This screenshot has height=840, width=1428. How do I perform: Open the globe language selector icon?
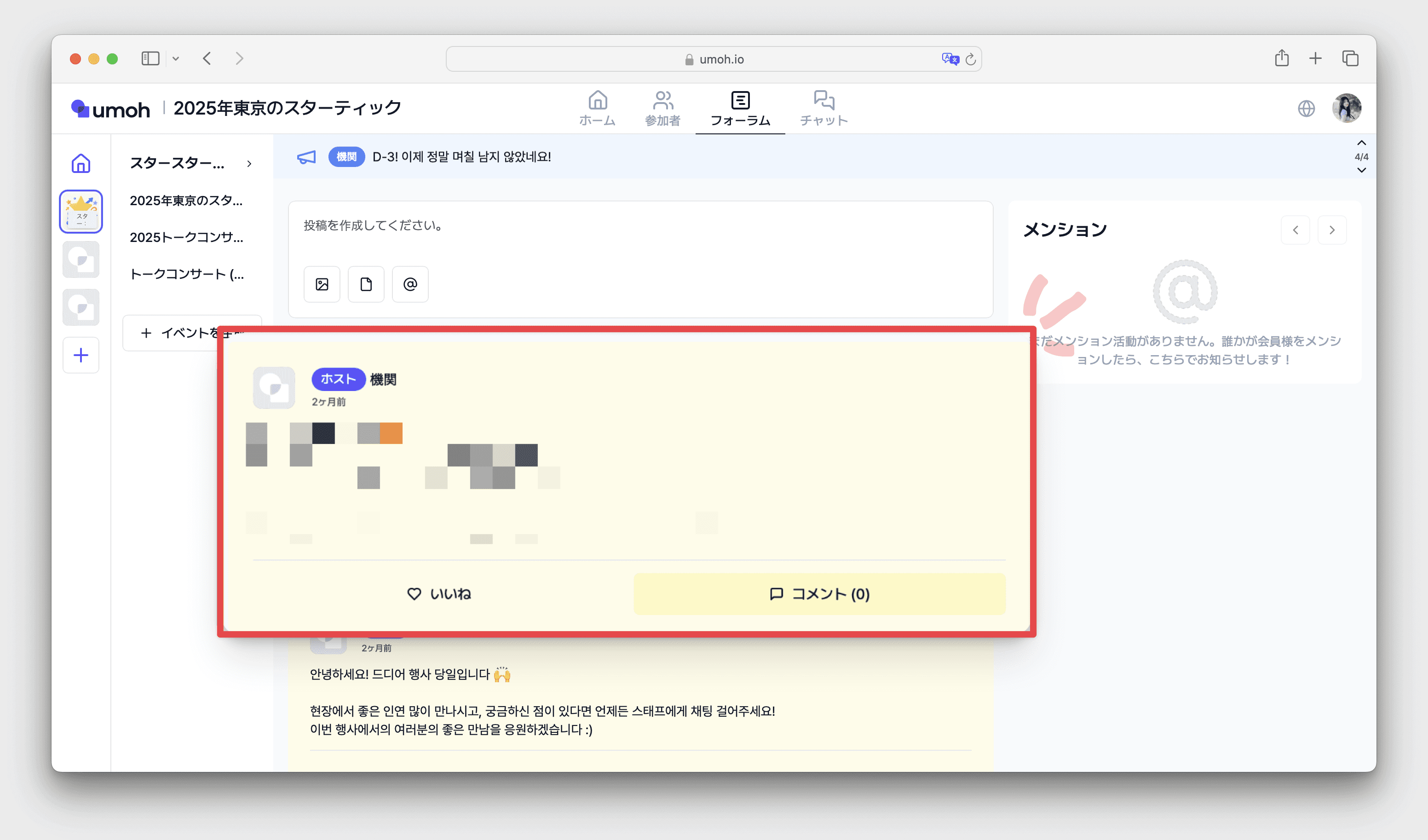pos(1306,108)
